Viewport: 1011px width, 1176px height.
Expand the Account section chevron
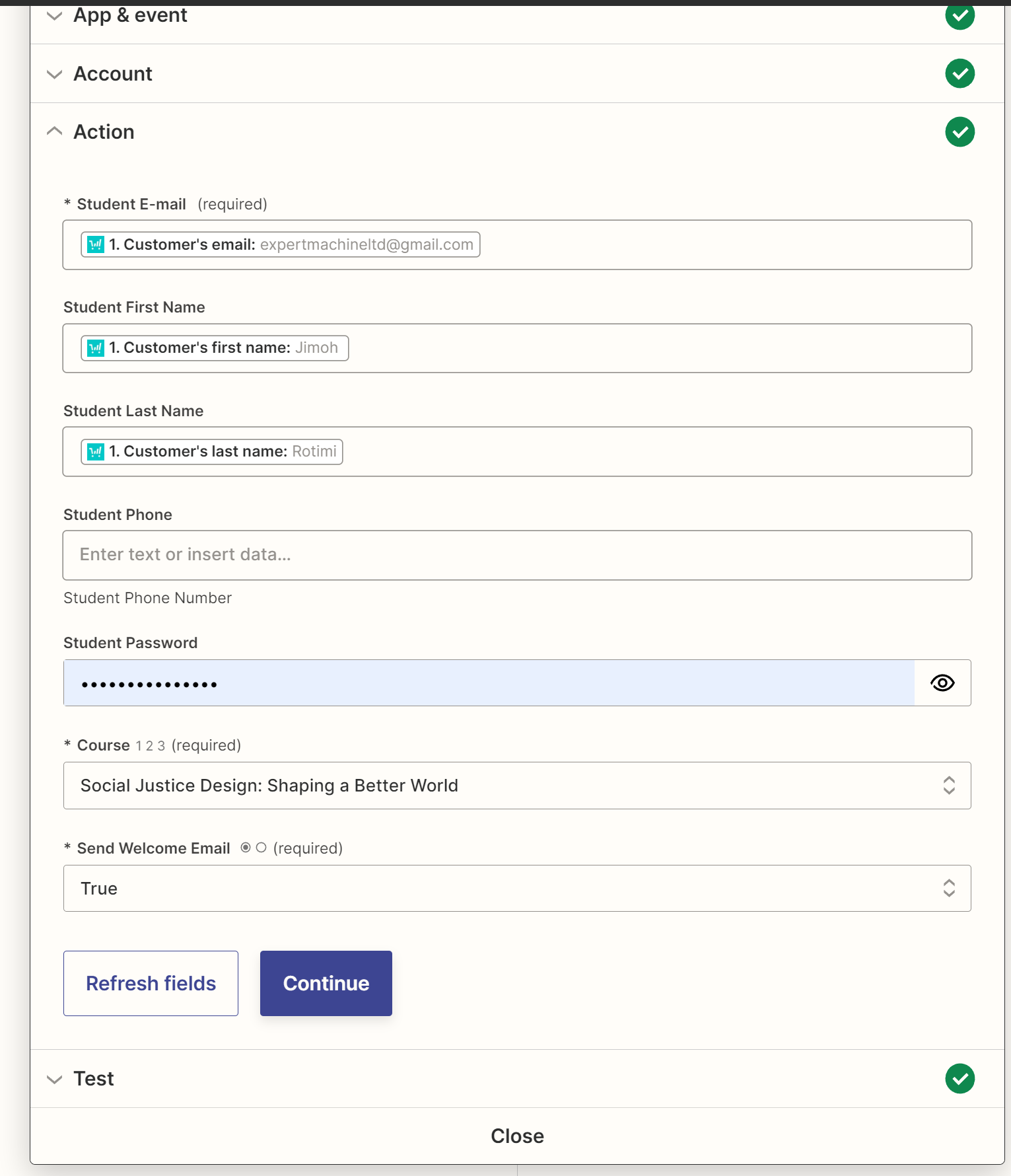coord(55,74)
